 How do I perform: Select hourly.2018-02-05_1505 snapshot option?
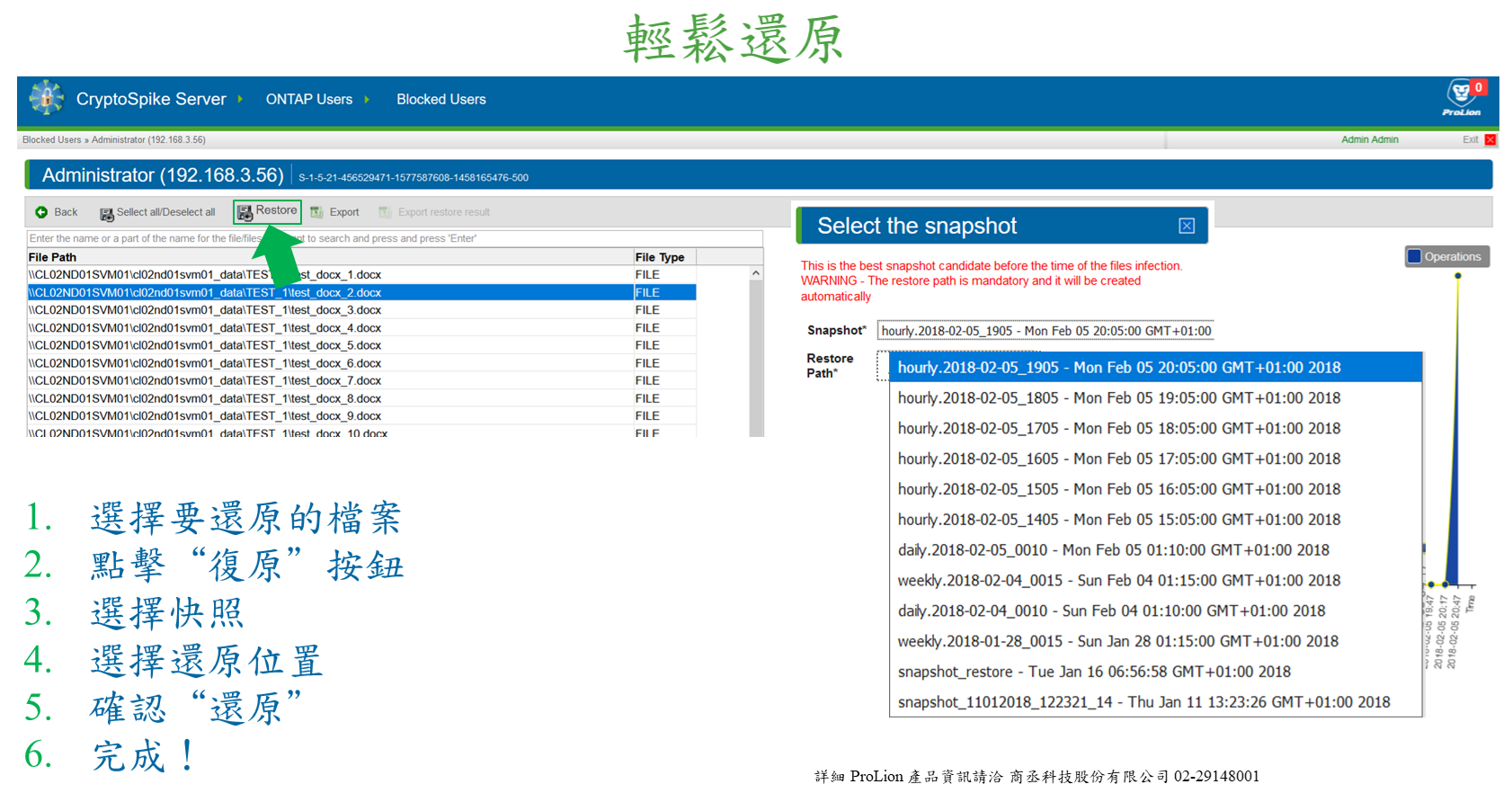coord(1155,489)
